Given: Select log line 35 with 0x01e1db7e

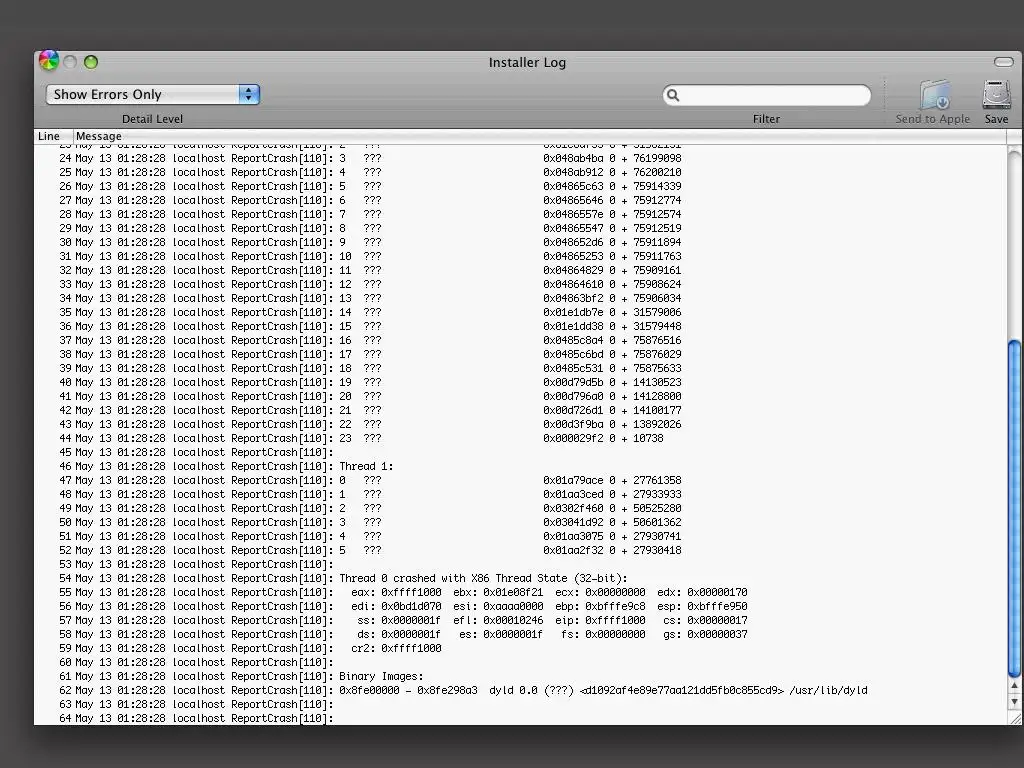Looking at the screenshot, I should [x=520, y=312].
